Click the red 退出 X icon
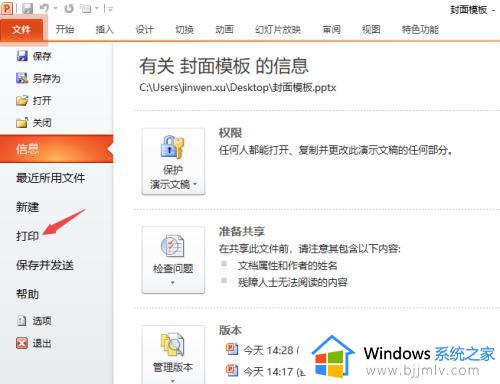Image resolution: width=500 pixels, height=384 pixels. (x=22, y=343)
